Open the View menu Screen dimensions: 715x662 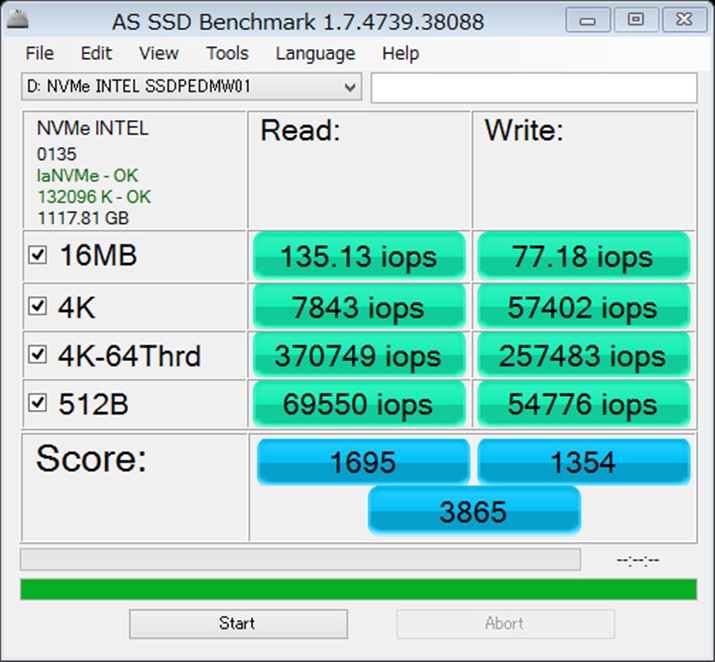coord(159,54)
